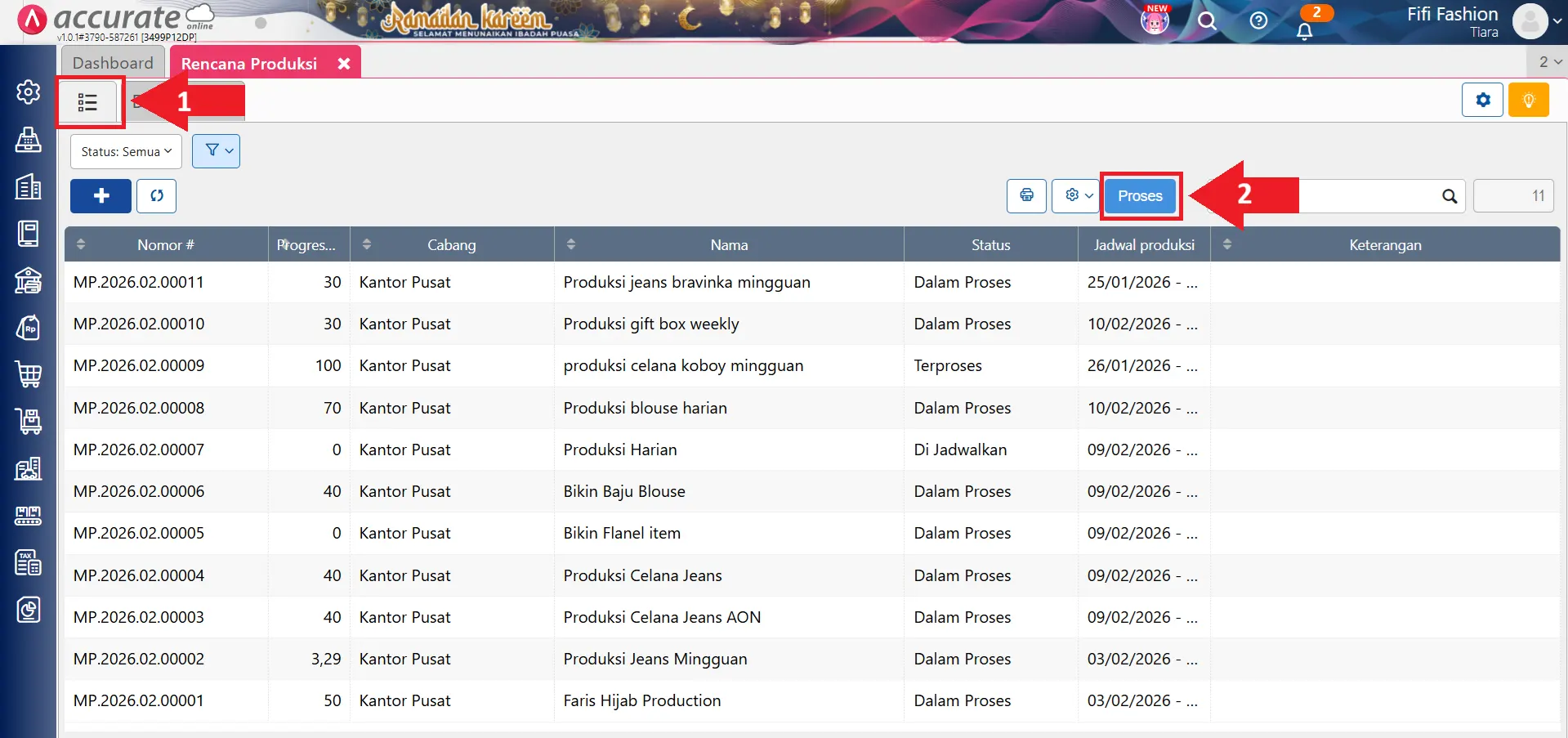Click the top bar search magnifier

tap(1207, 21)
